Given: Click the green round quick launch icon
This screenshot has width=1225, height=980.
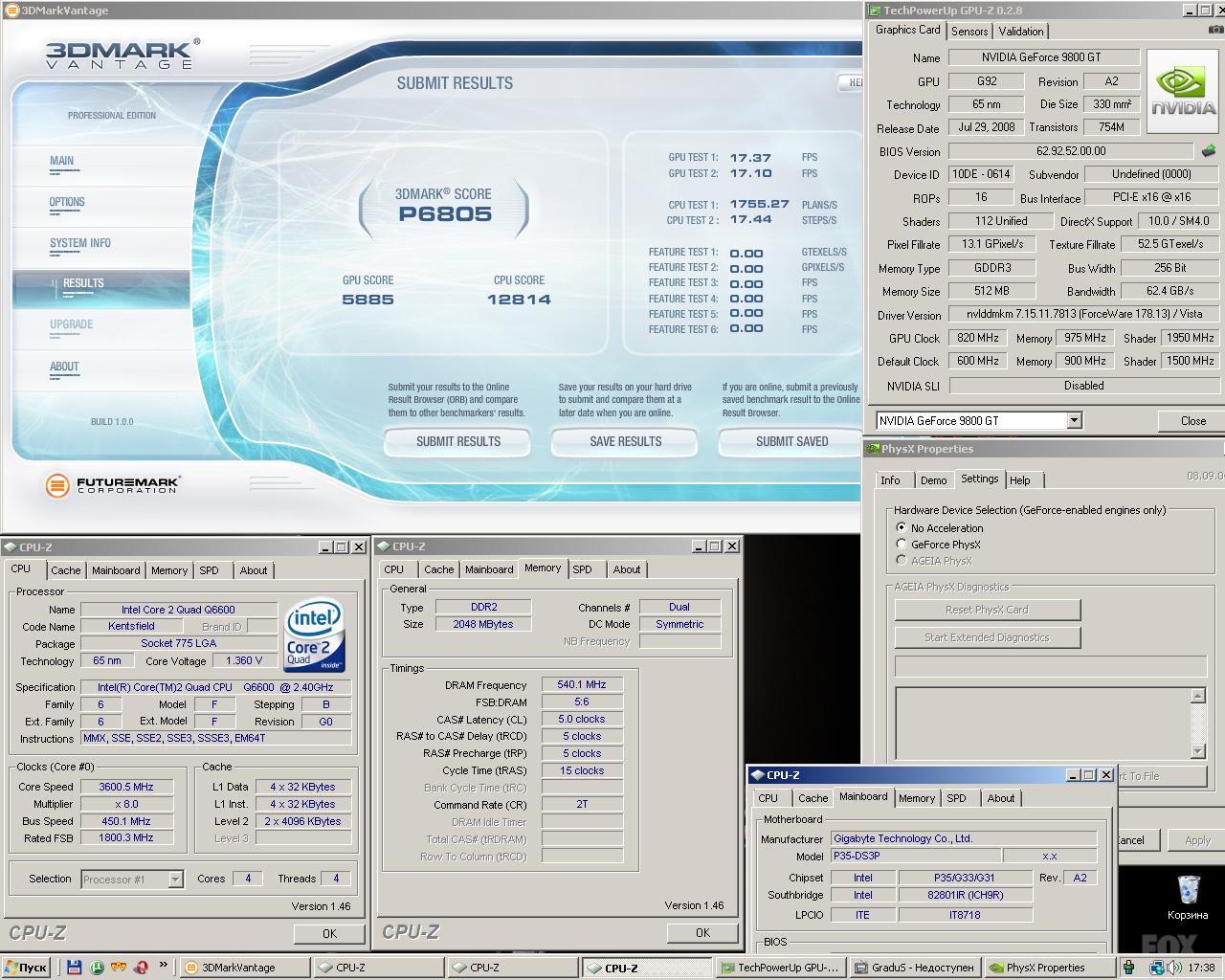Looking at the screenshot, I should (97, 967).
